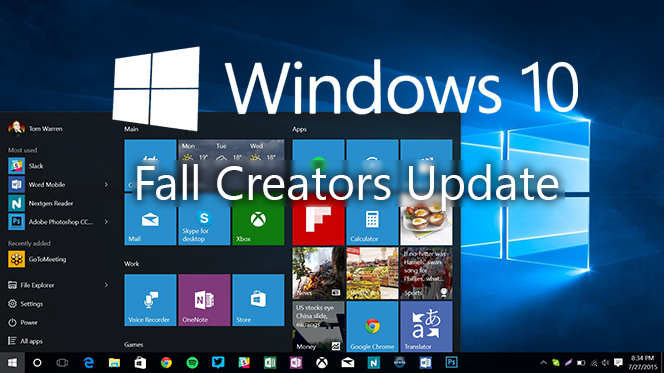664x373 pixels.
Task: Open Task View from the taskbar
Action: 62,363
